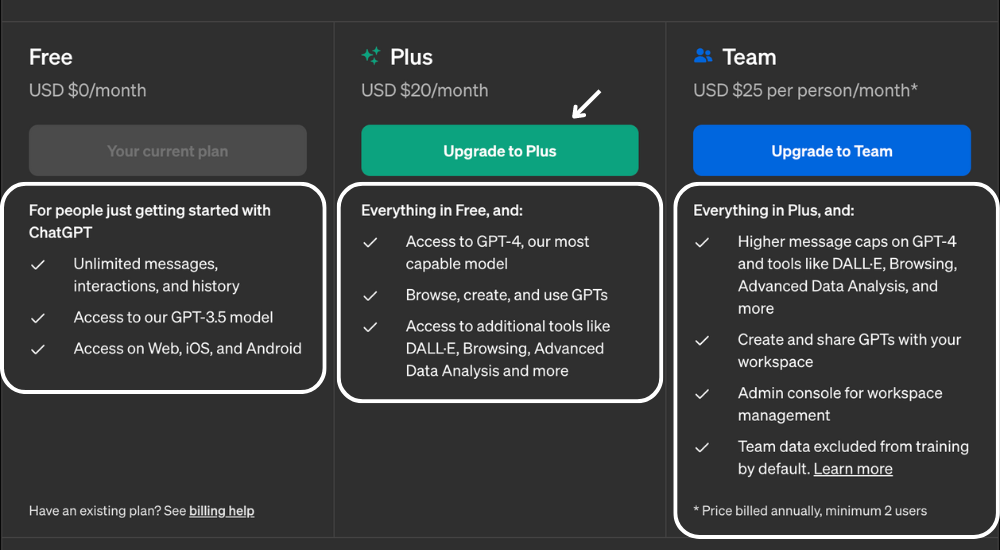Click the USD $25 per person/month price
This screenshot has width=1000, height=550.
point(805,90)
